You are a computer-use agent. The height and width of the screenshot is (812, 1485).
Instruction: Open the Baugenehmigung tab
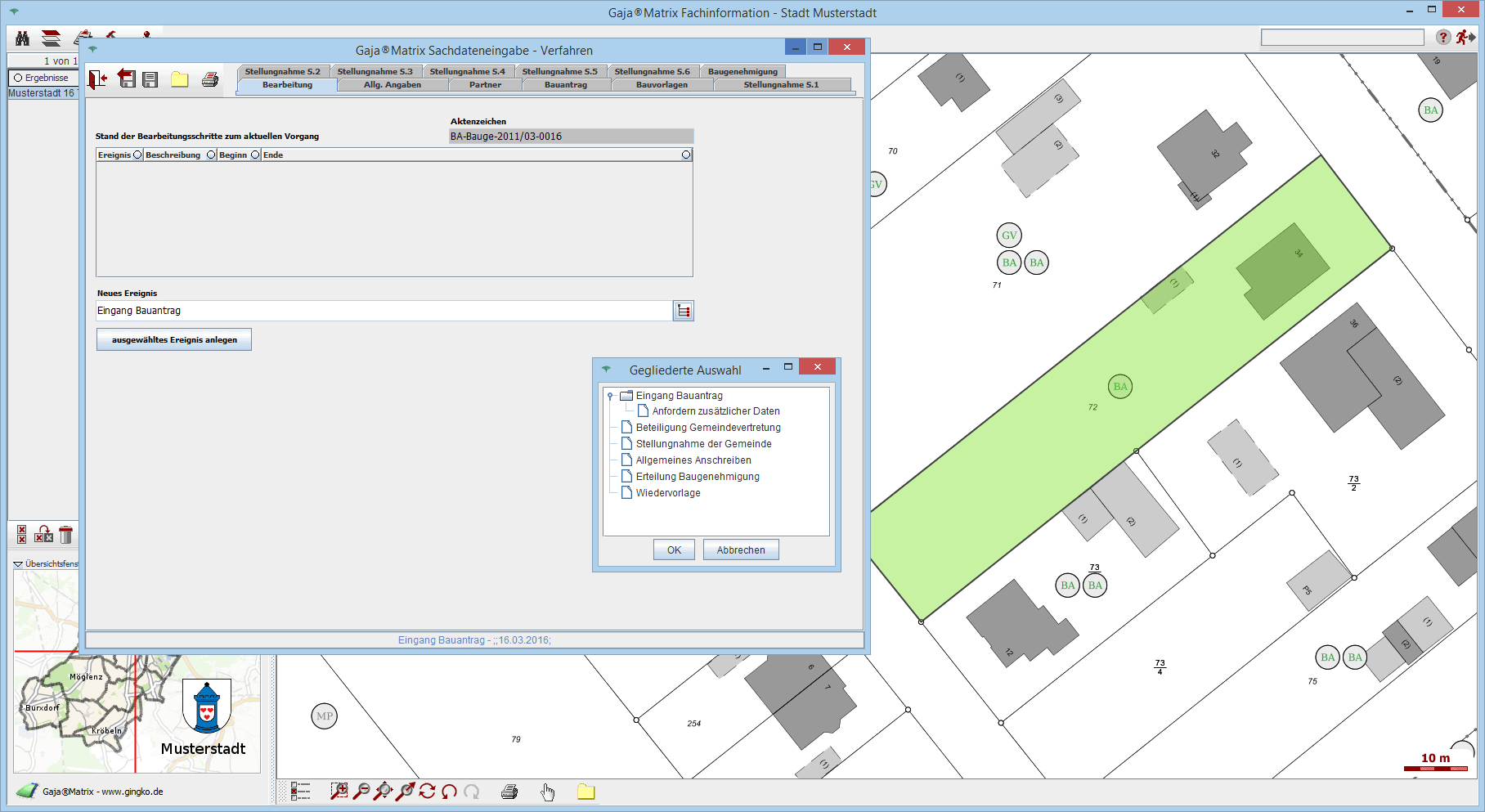[742, 72]
